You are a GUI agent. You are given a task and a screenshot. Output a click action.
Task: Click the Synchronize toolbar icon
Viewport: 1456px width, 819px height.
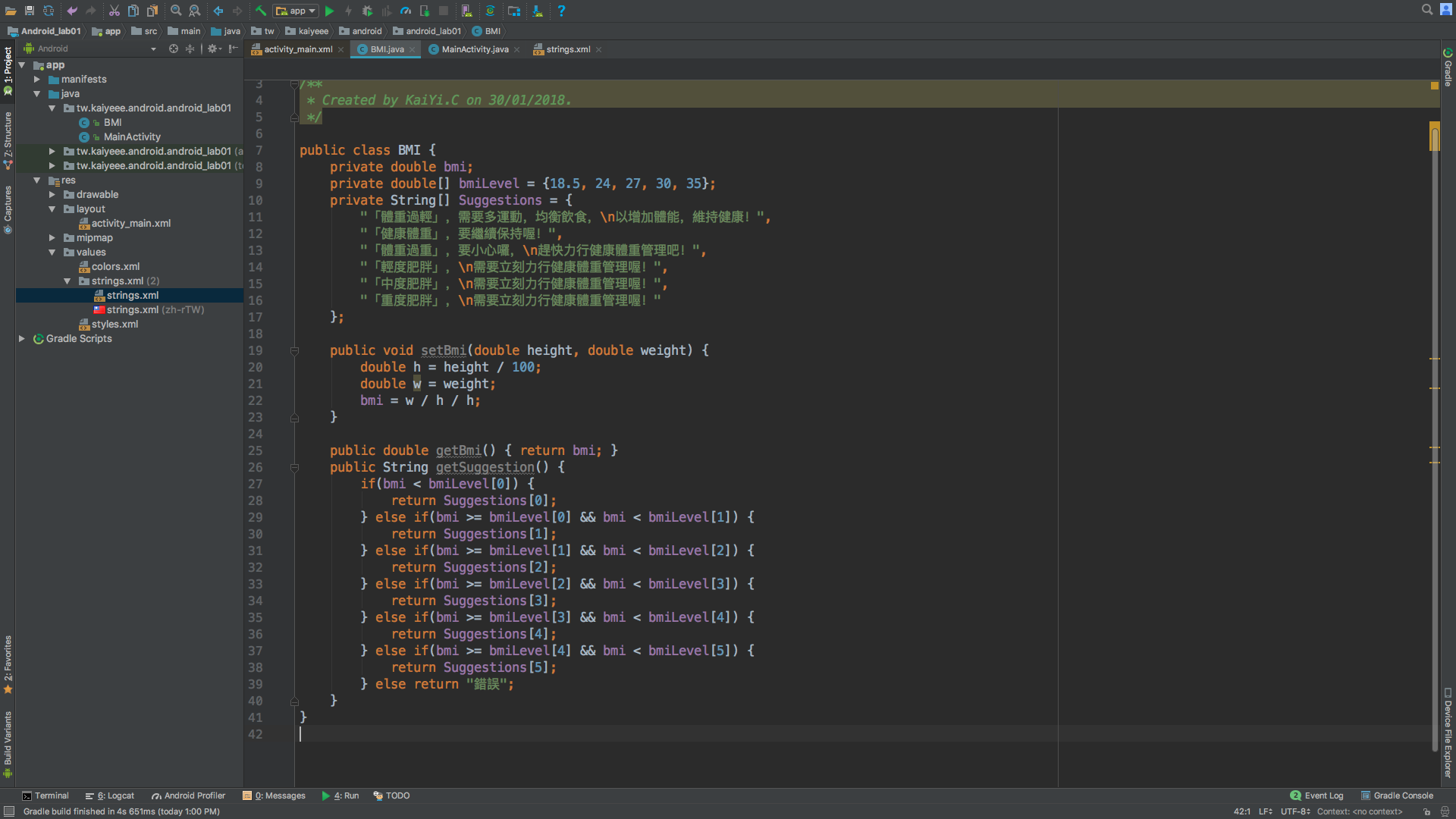point(49,11)
